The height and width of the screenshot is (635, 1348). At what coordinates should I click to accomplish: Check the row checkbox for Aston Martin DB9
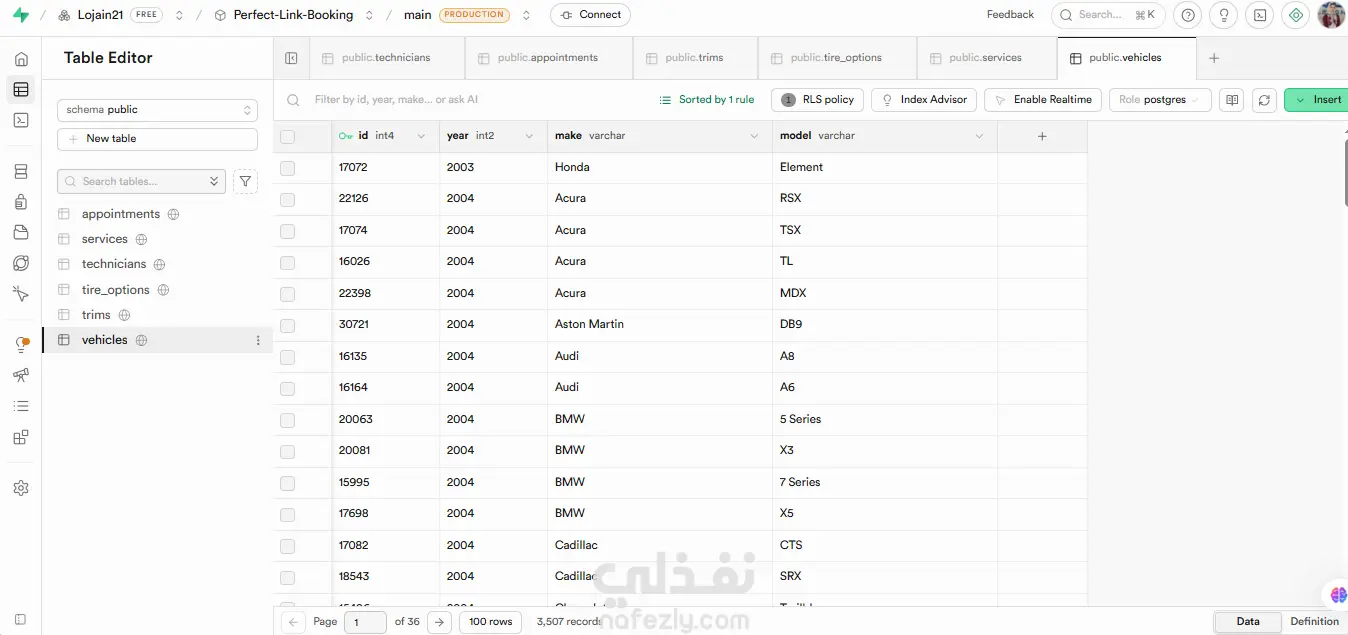point(288,325)
